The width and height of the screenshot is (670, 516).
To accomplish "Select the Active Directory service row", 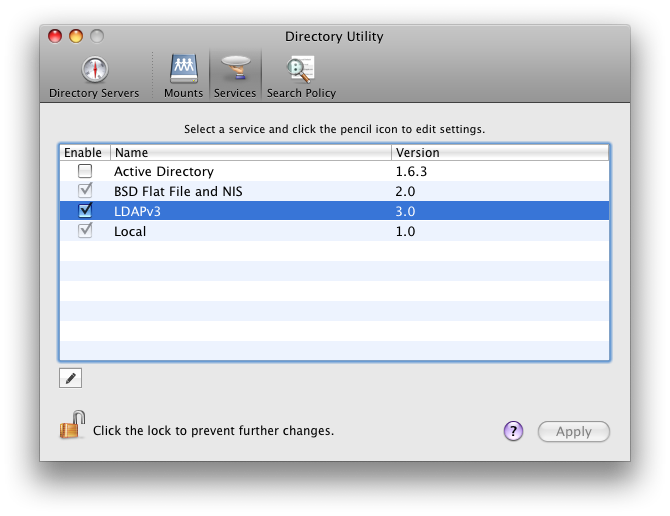I will click(x=250, y=172).
